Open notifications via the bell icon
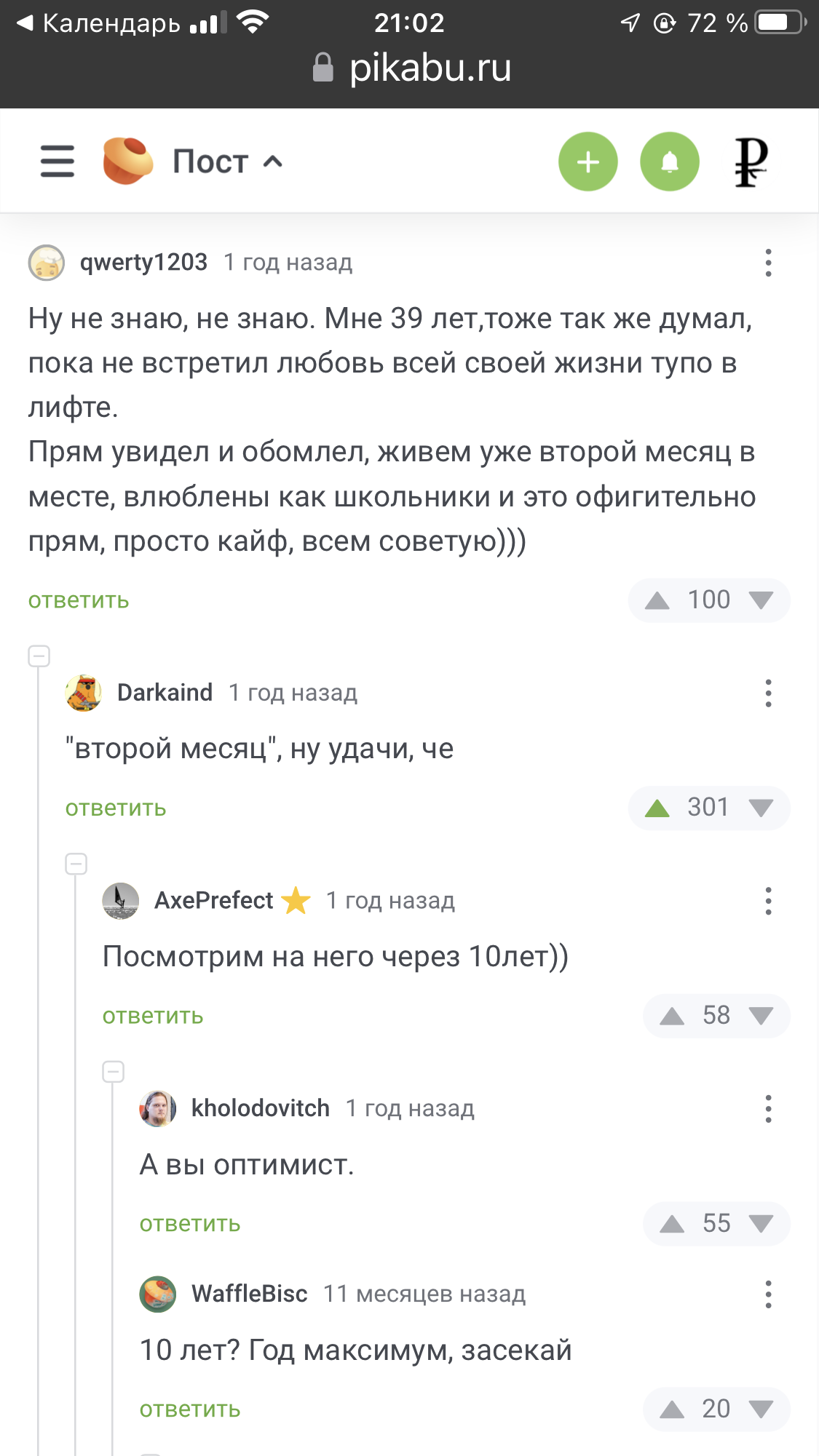Image resolution: width=819 pixels, height=1456 pixels. tap(669, 162)
